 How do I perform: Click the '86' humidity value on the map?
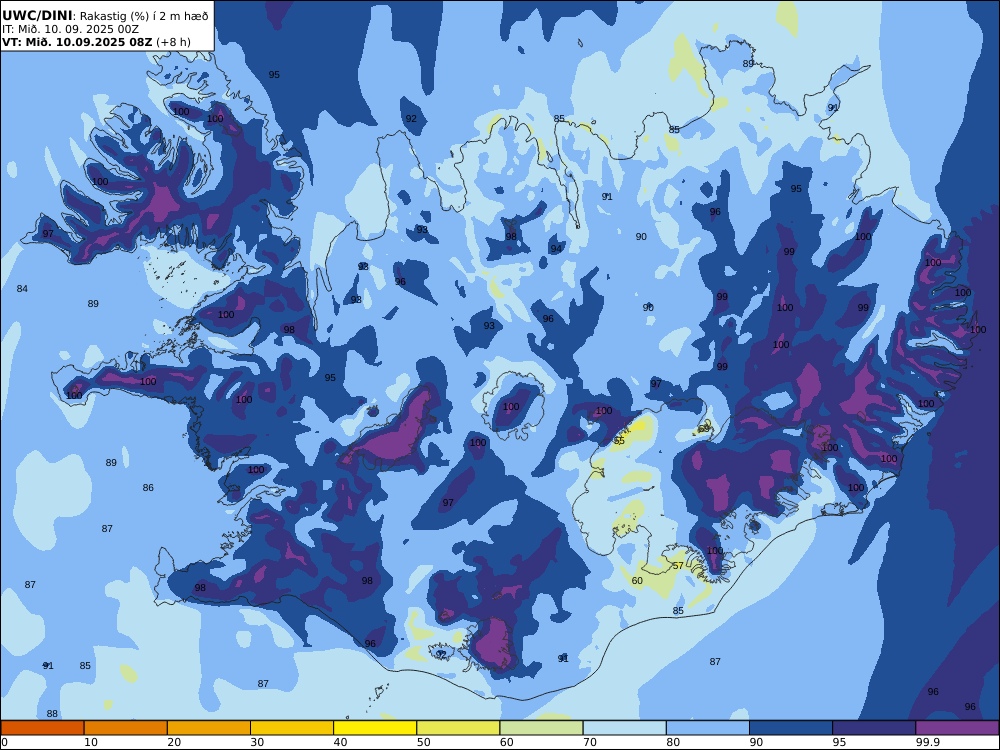tap(148, 488)
